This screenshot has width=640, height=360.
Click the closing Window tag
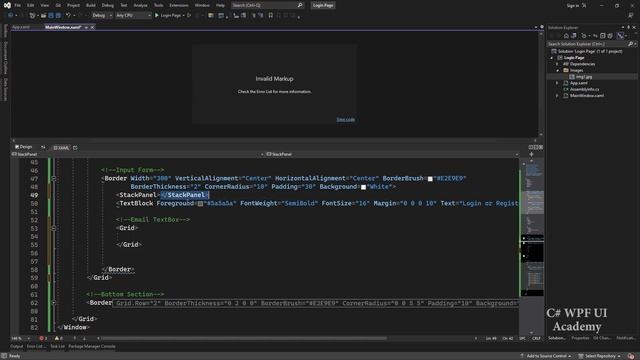click(73, 327)
